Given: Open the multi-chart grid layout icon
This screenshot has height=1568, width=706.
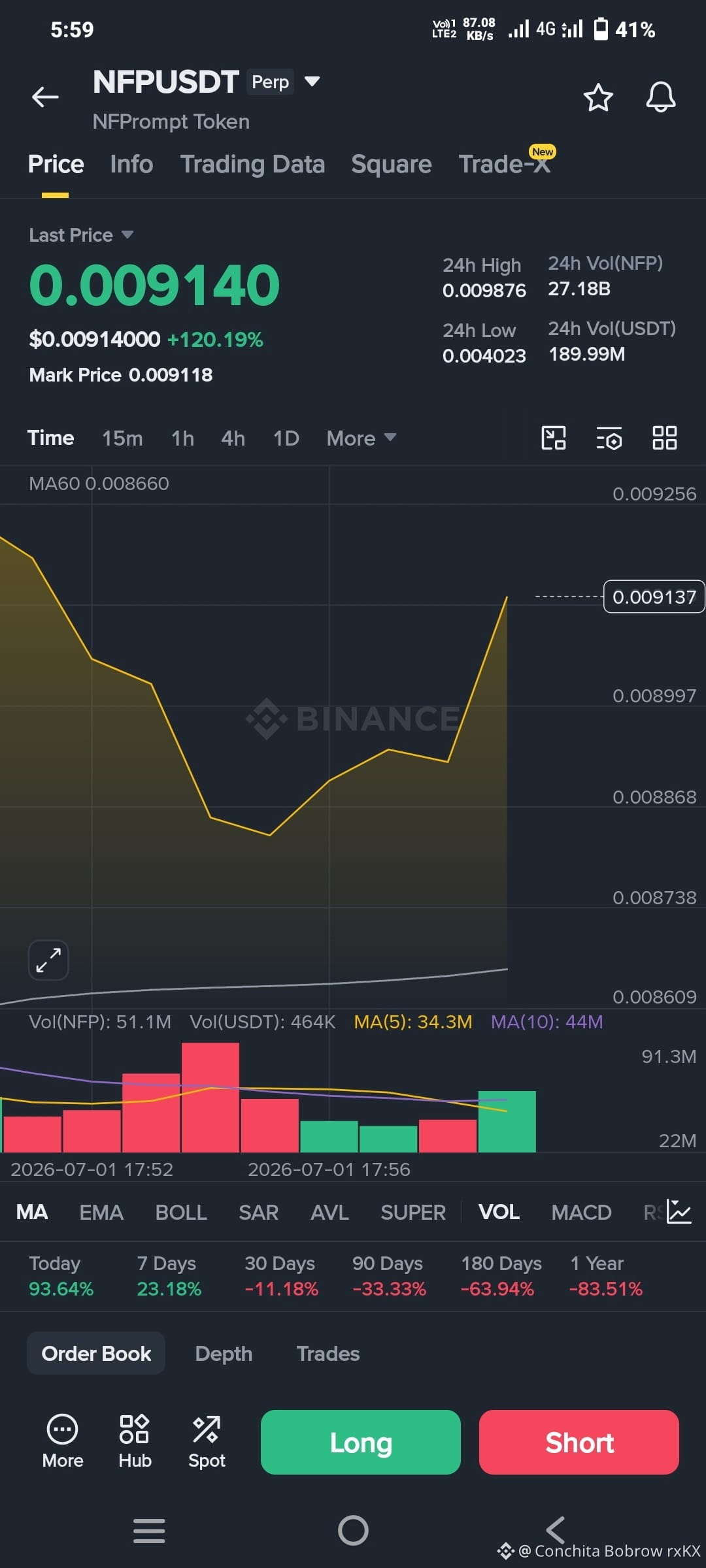Looking at the screenshot, I should (665, 438).
